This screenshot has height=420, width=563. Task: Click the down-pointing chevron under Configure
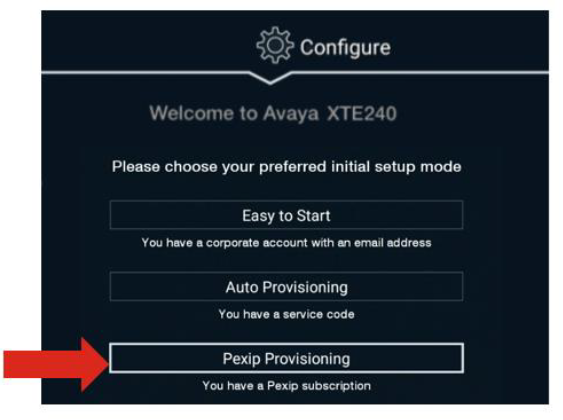(270, 78)
